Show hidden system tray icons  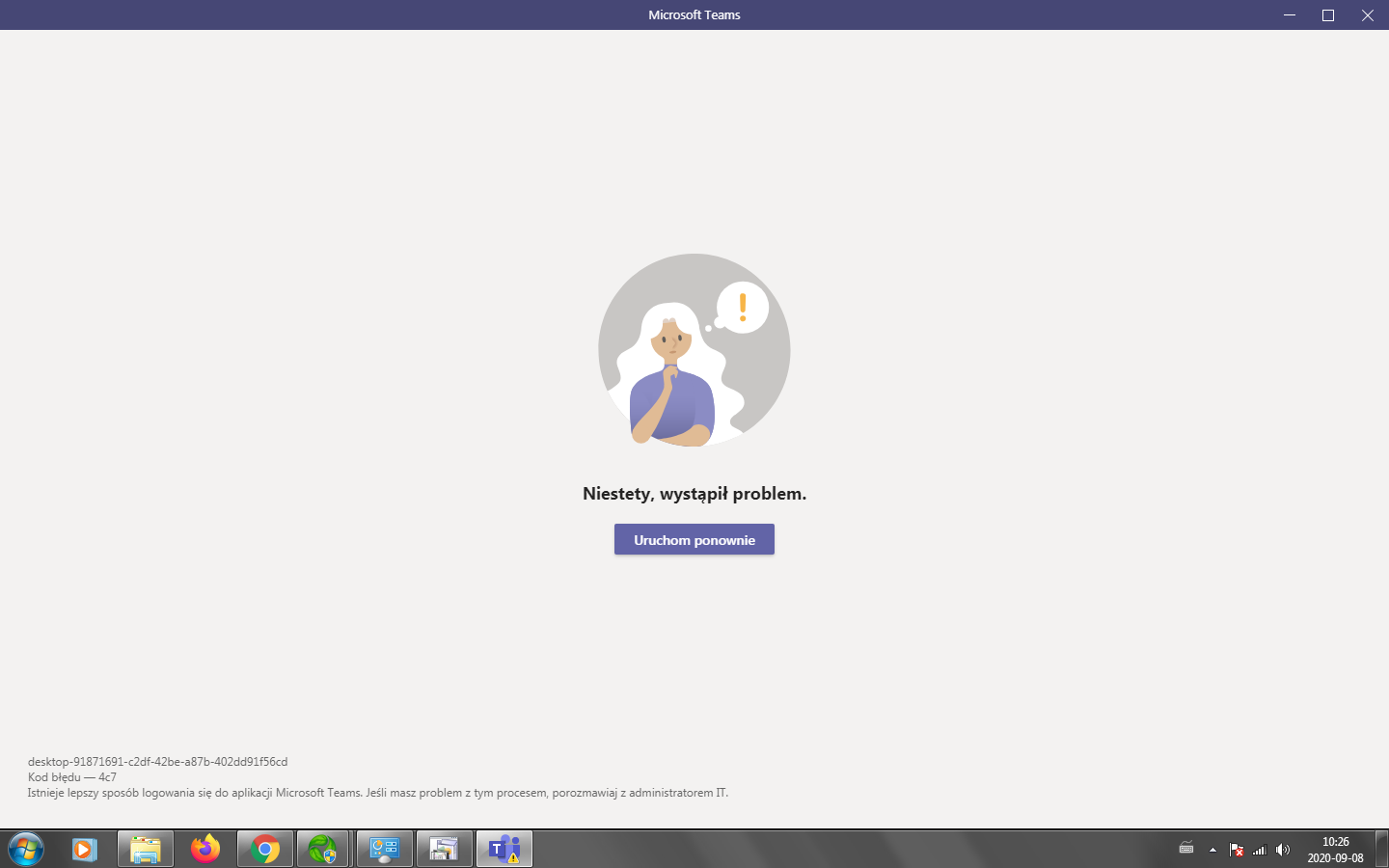(1212, 850)
